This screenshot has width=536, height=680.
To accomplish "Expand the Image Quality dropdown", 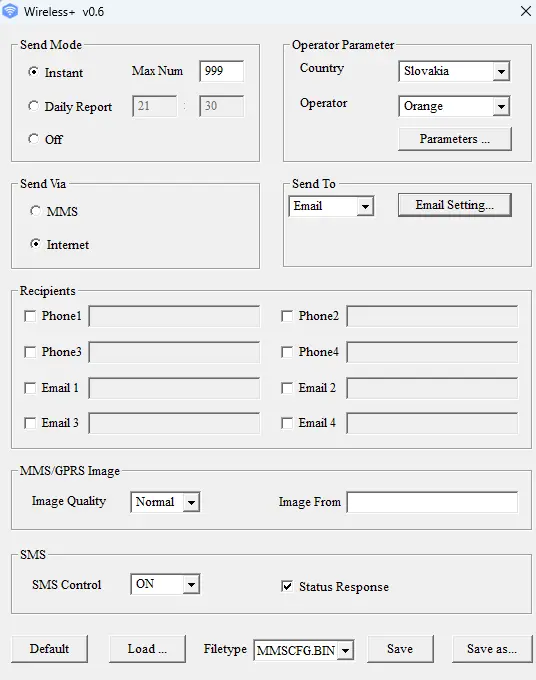I will [165, 502].
